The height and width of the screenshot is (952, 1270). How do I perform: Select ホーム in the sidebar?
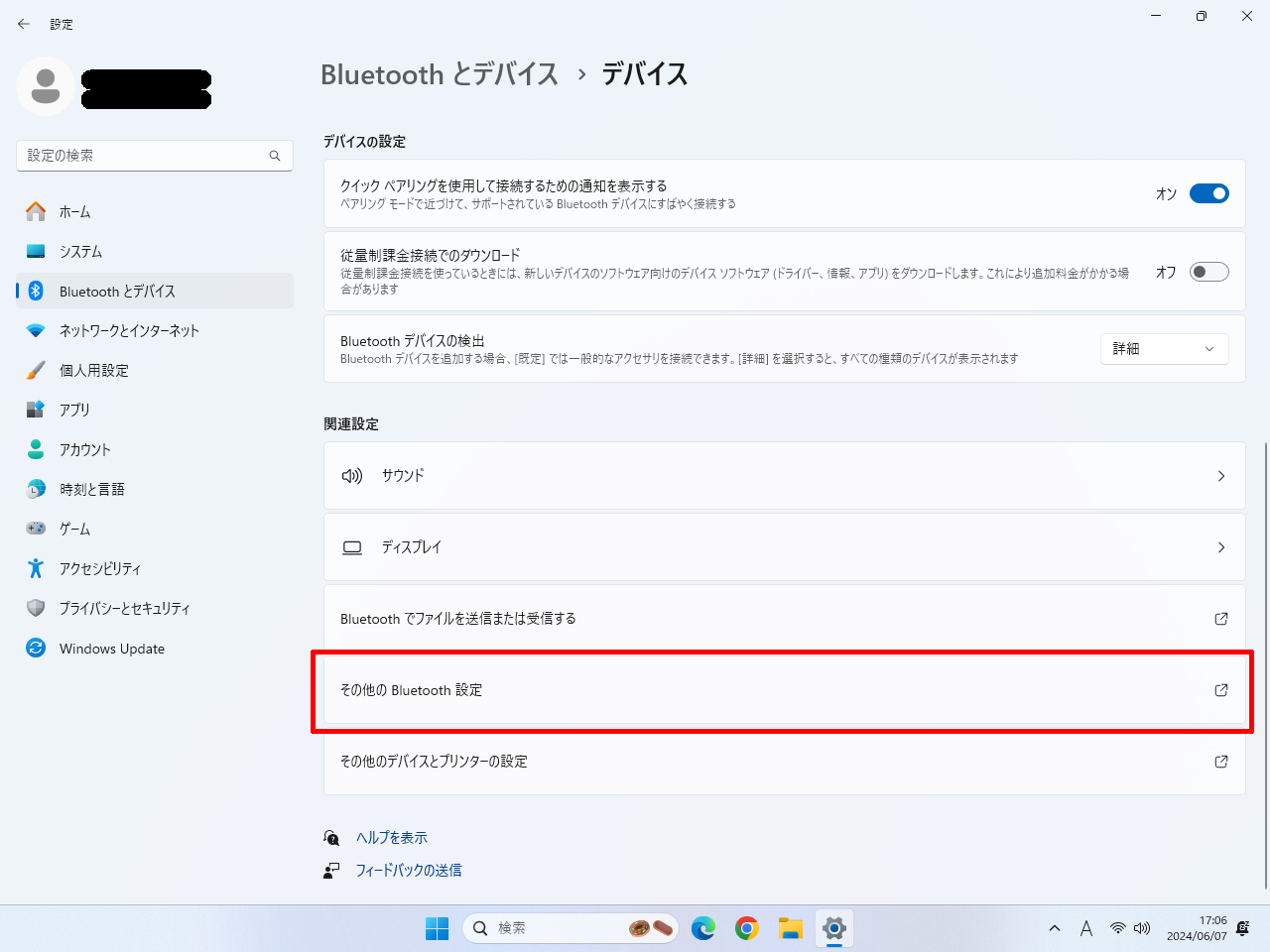[x=155, y=211]
